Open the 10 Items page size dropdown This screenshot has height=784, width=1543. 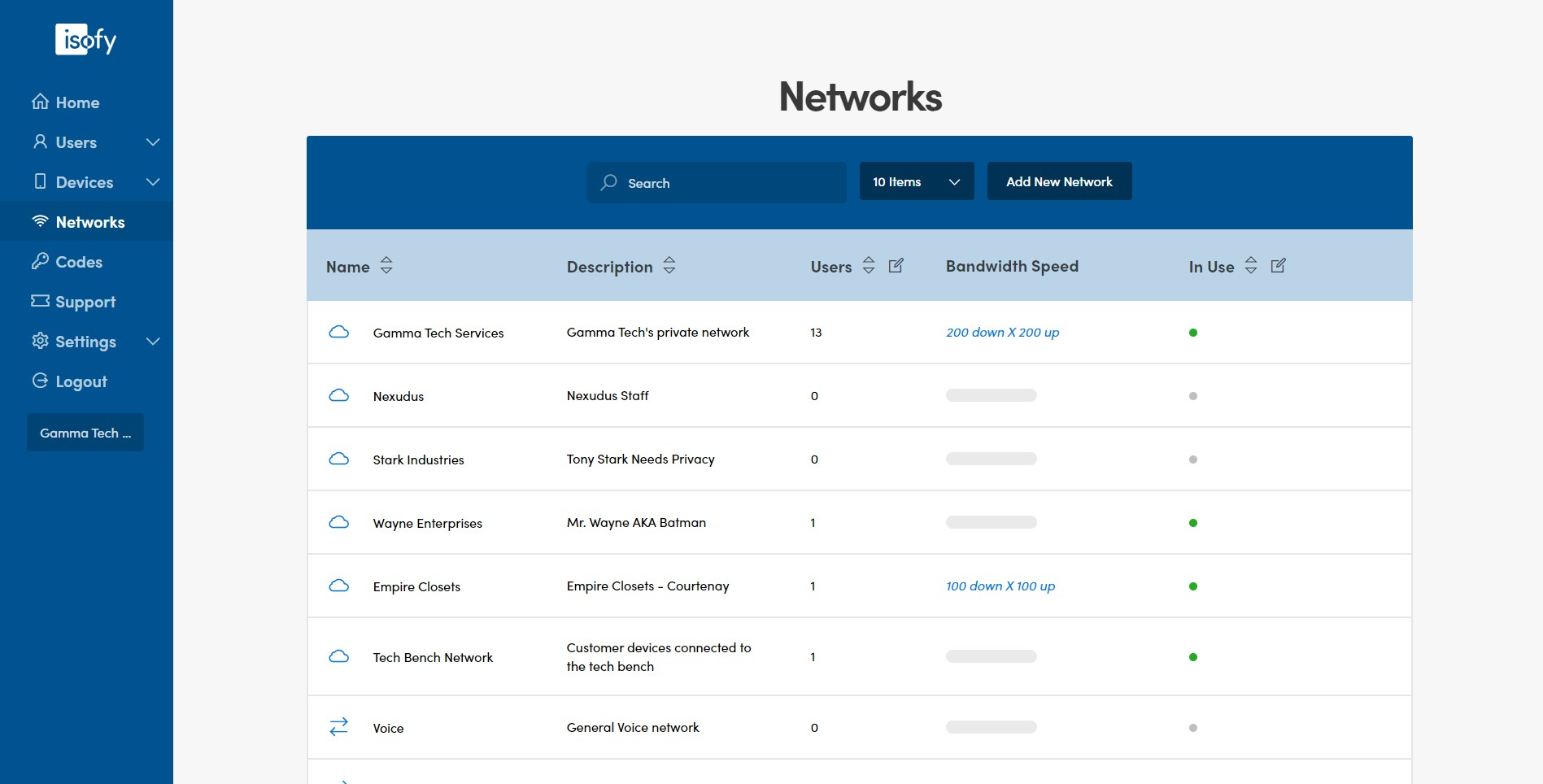tap(917, 181)
